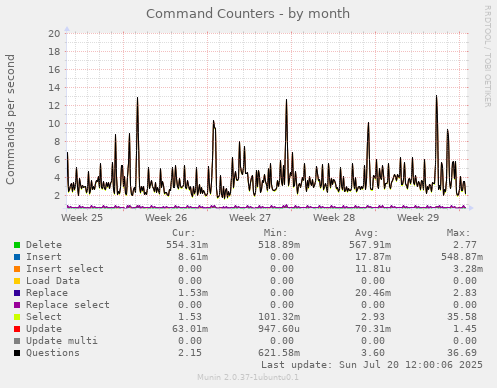Click the y-axis value 10

click(x=54, y=124)
